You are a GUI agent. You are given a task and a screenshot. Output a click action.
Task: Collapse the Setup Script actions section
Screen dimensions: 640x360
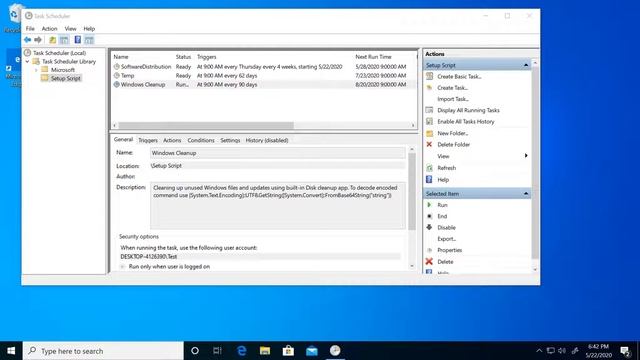[x=526, y=65]
